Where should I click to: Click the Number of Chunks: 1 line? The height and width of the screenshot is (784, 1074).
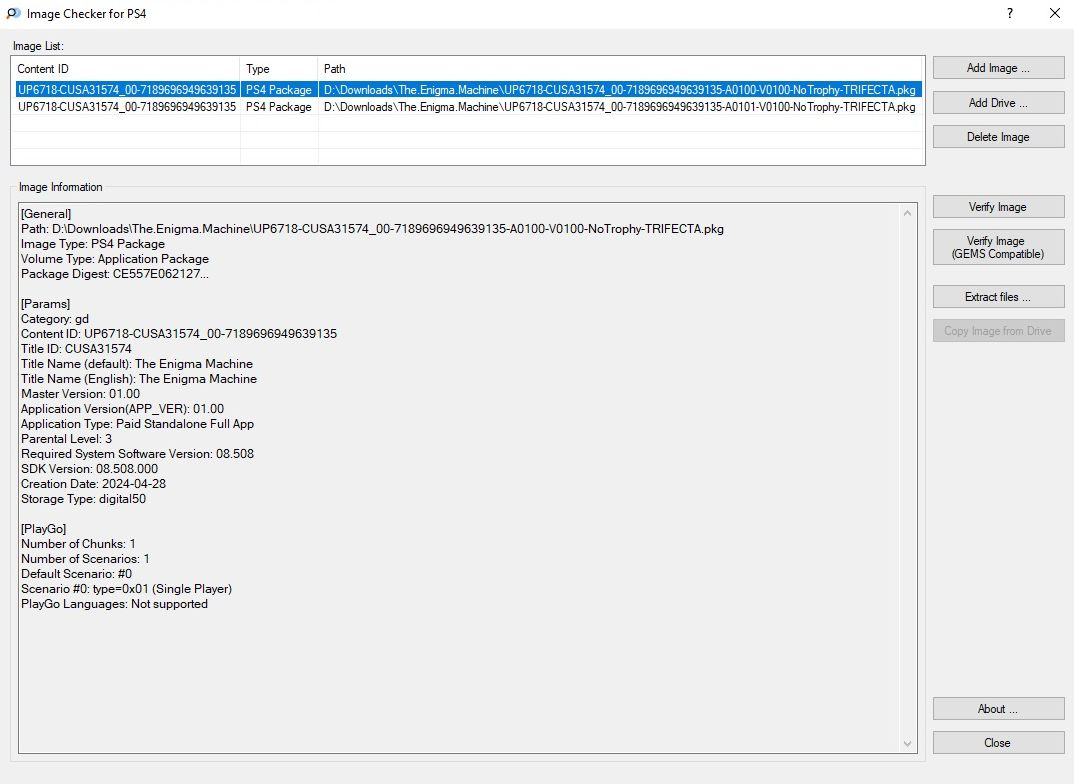click(x=78, y=544)
